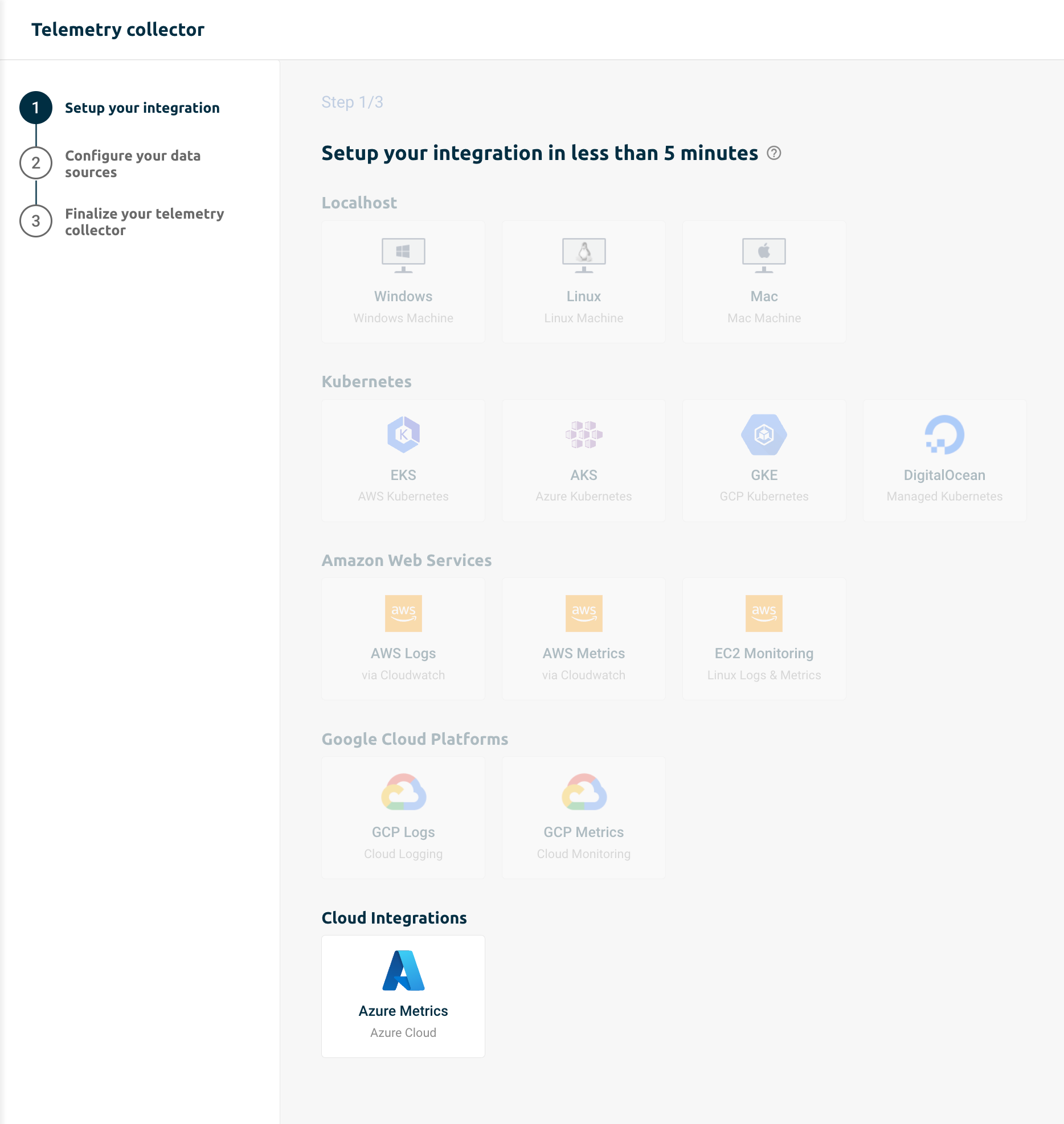Click the help question mark icon
The width and height of the screenshot is (1064, 1124).
774,153
